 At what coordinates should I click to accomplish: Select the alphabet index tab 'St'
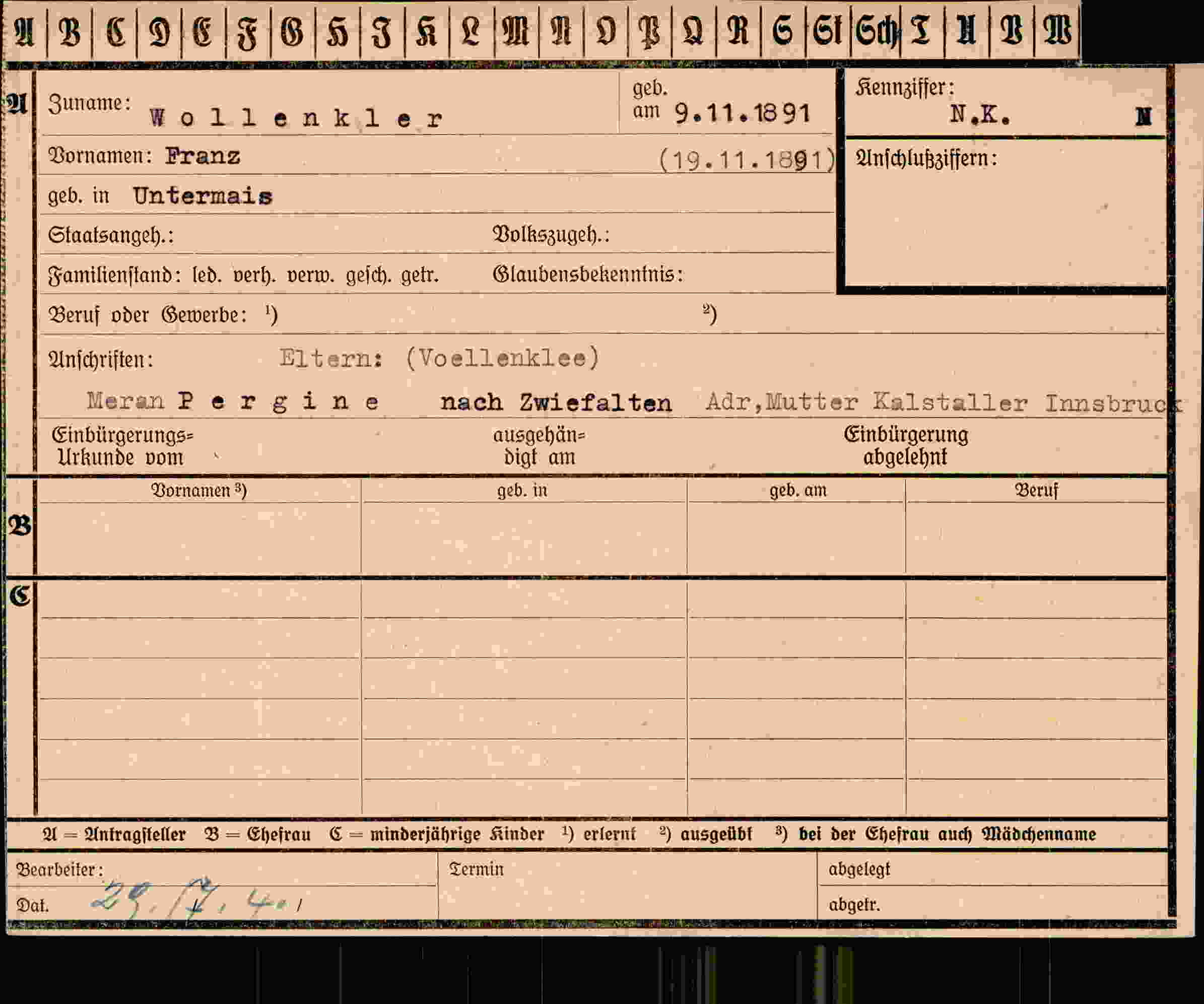point(828,30)
